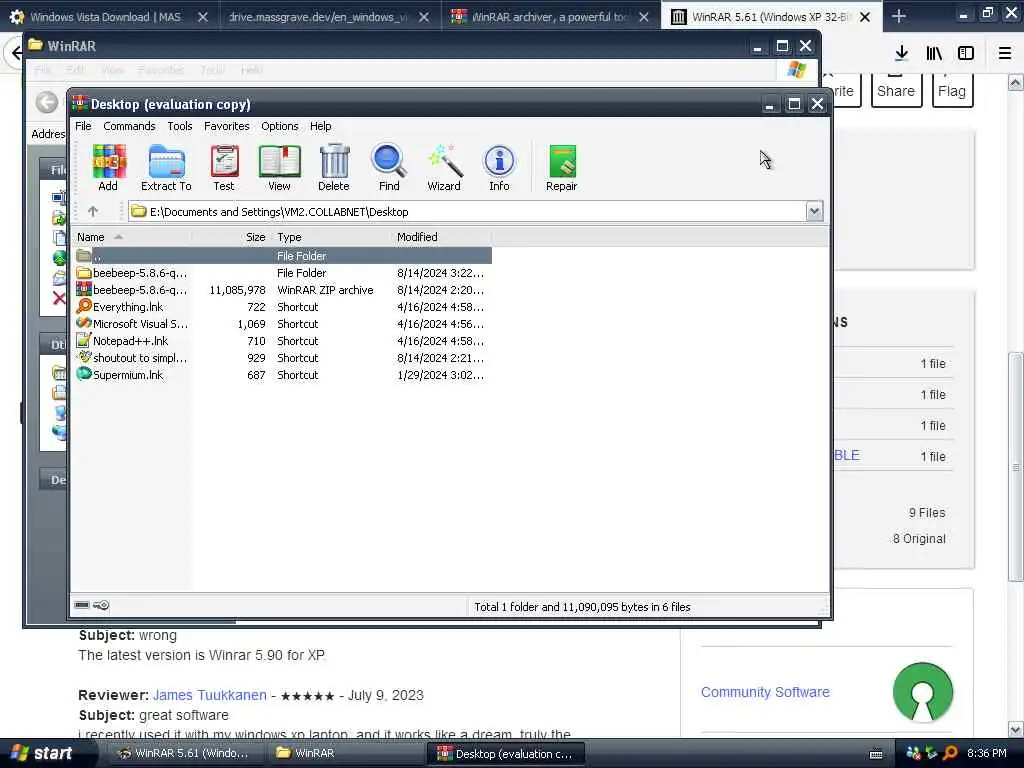This screenshot has width=1024, height=768.
Task: Sort file list by Size column
Action: (231, 237)
